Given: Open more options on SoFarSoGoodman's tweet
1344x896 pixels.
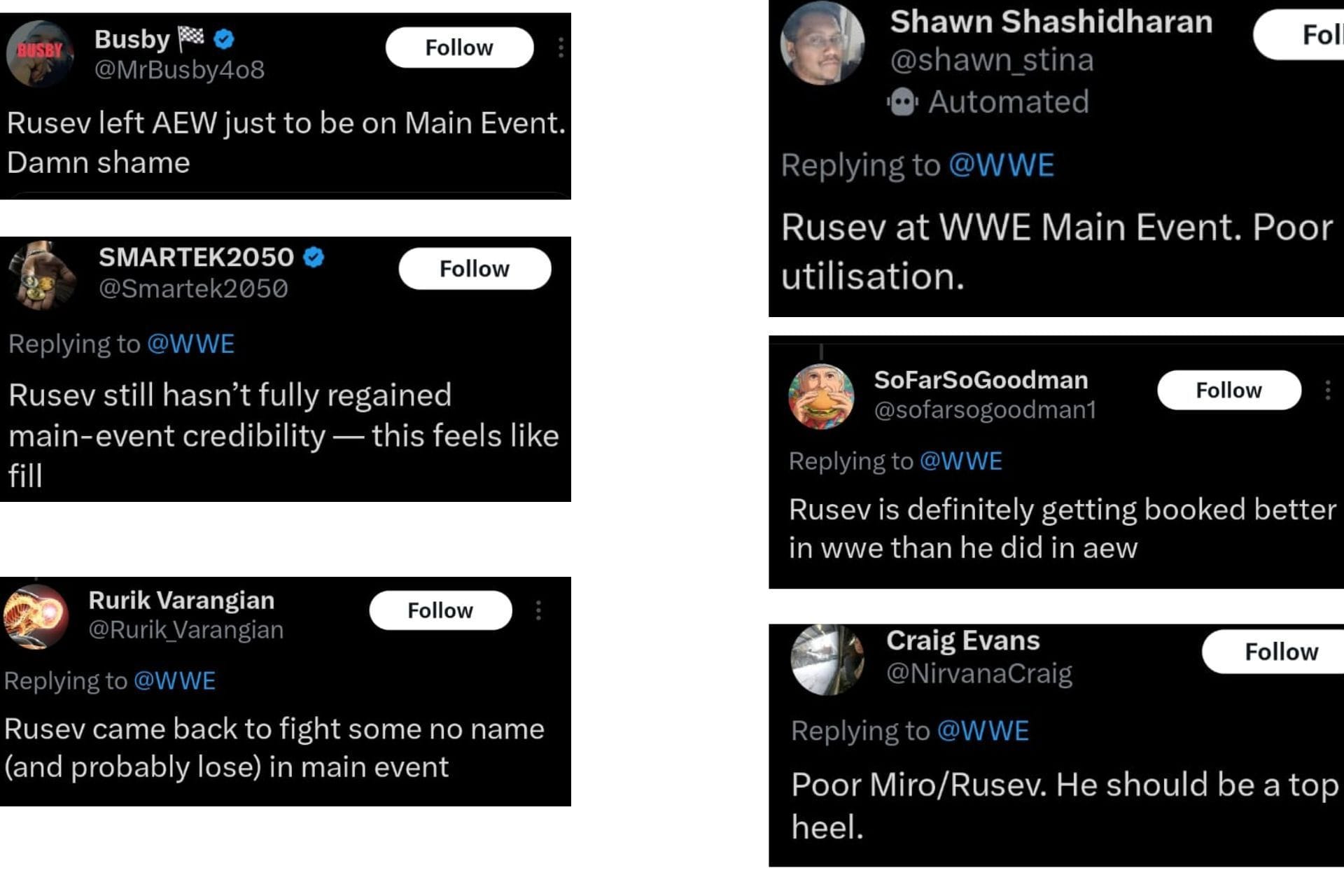Looking at the screenshot, I should (x=1325, y=390).
